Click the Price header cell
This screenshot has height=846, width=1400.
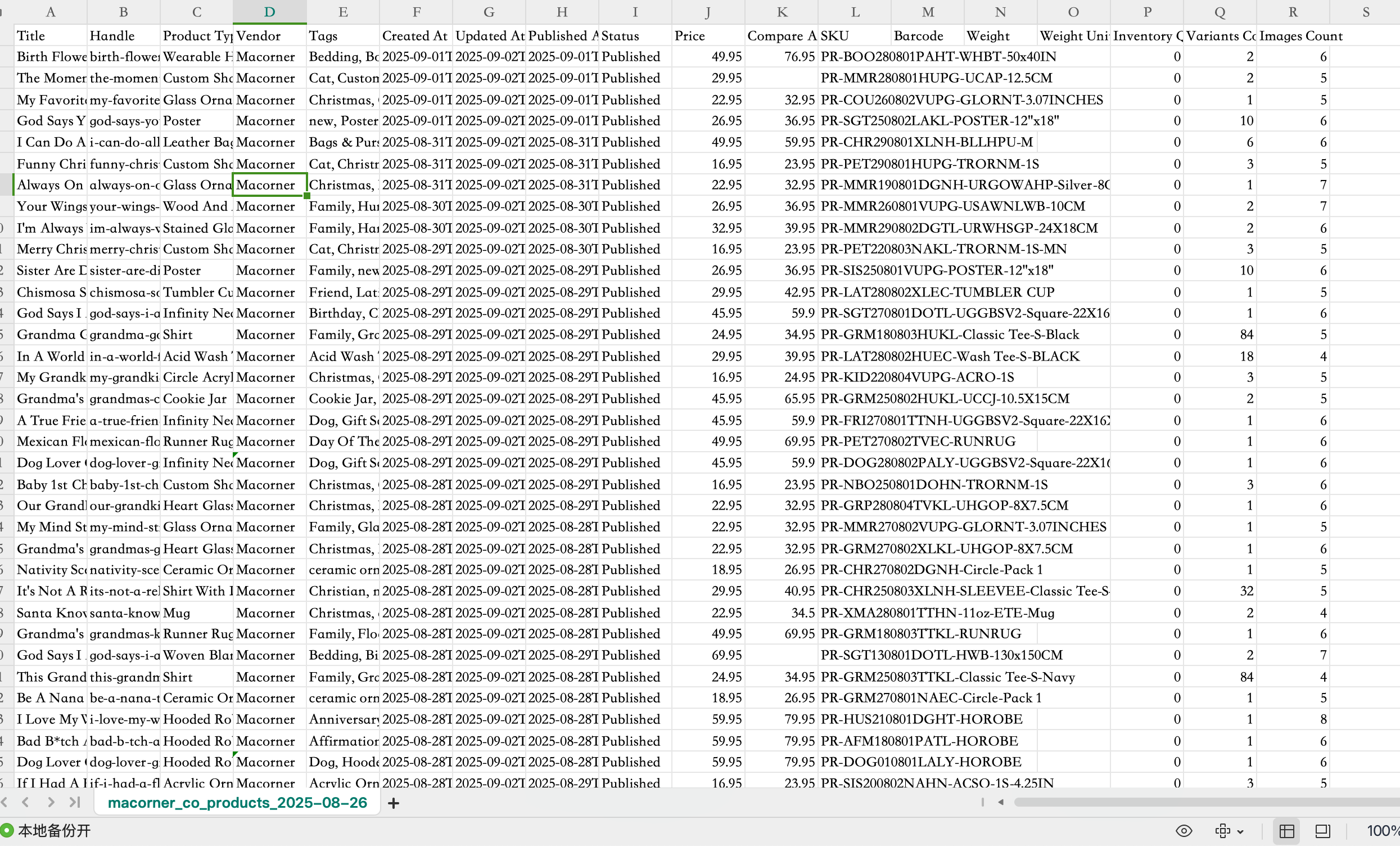click(707, 36)
